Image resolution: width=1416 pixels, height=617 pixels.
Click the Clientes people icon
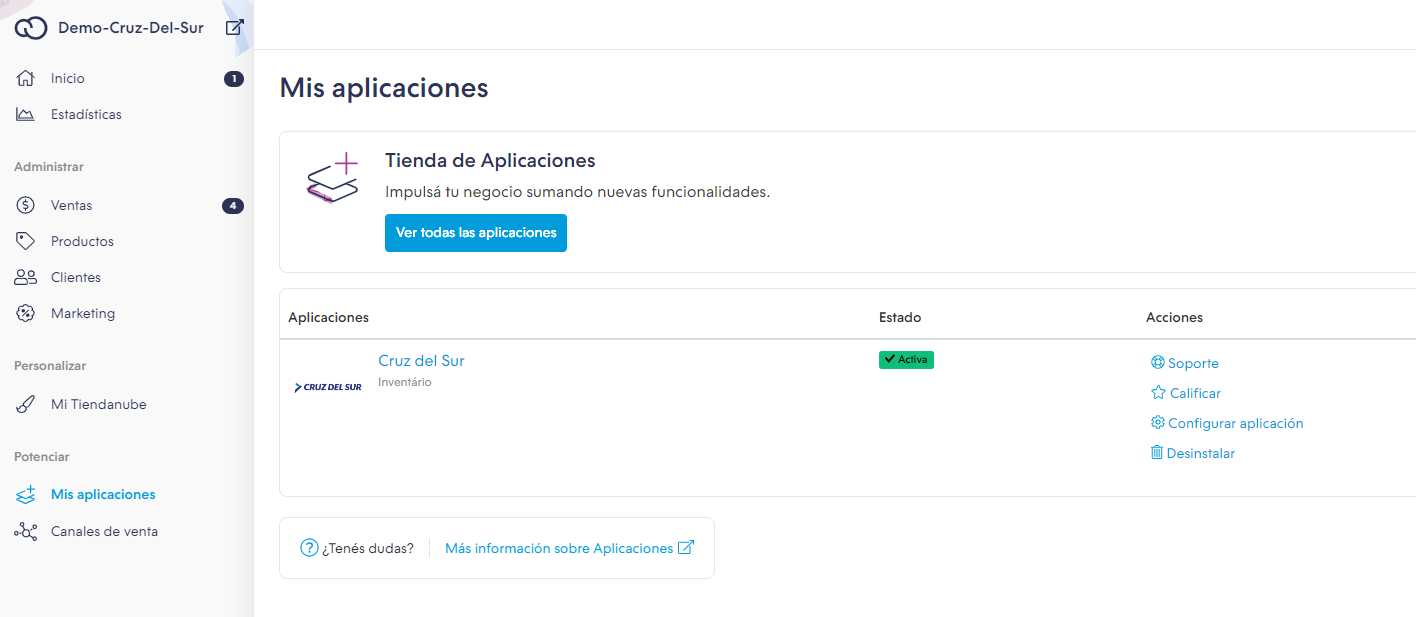[26, 277]
